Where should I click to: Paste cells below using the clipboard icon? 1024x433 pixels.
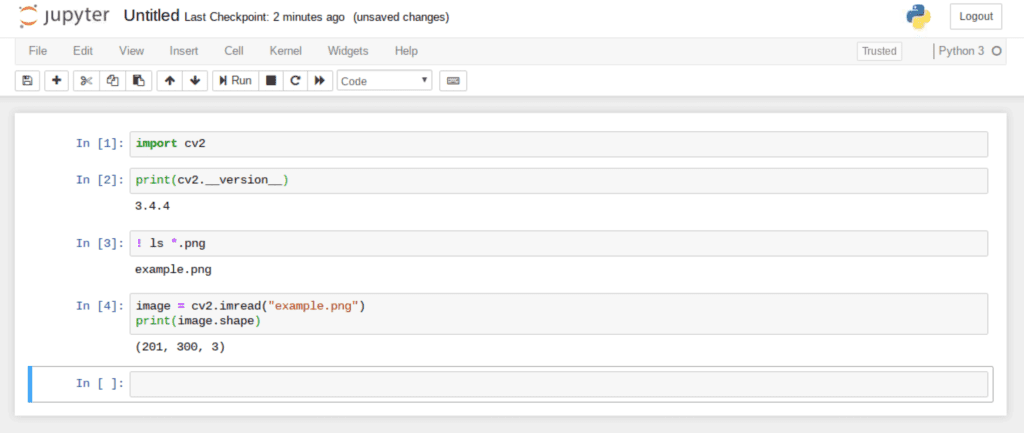tap(138, 81)
